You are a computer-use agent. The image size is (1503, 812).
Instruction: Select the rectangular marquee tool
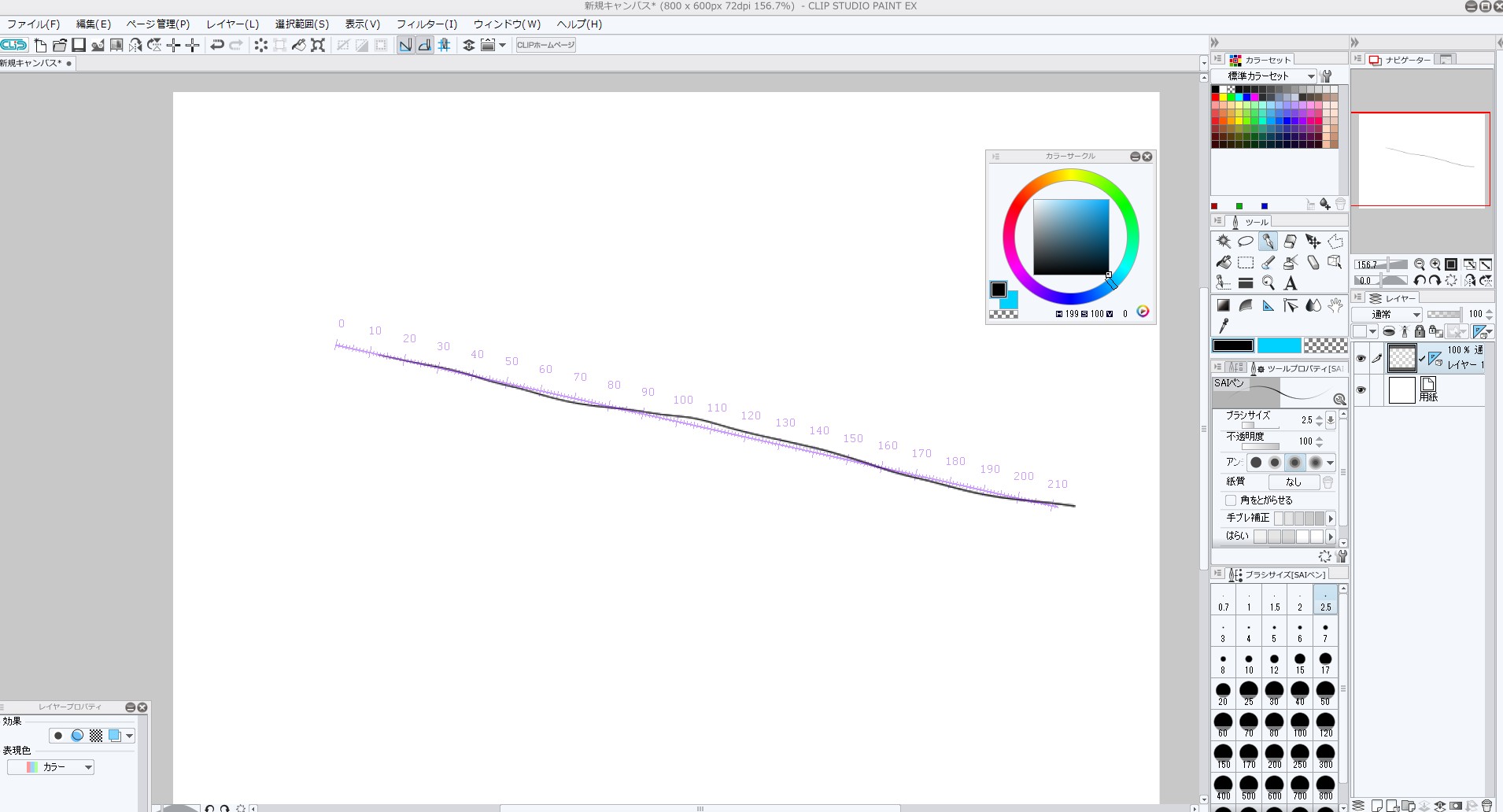coord(1246,263)
